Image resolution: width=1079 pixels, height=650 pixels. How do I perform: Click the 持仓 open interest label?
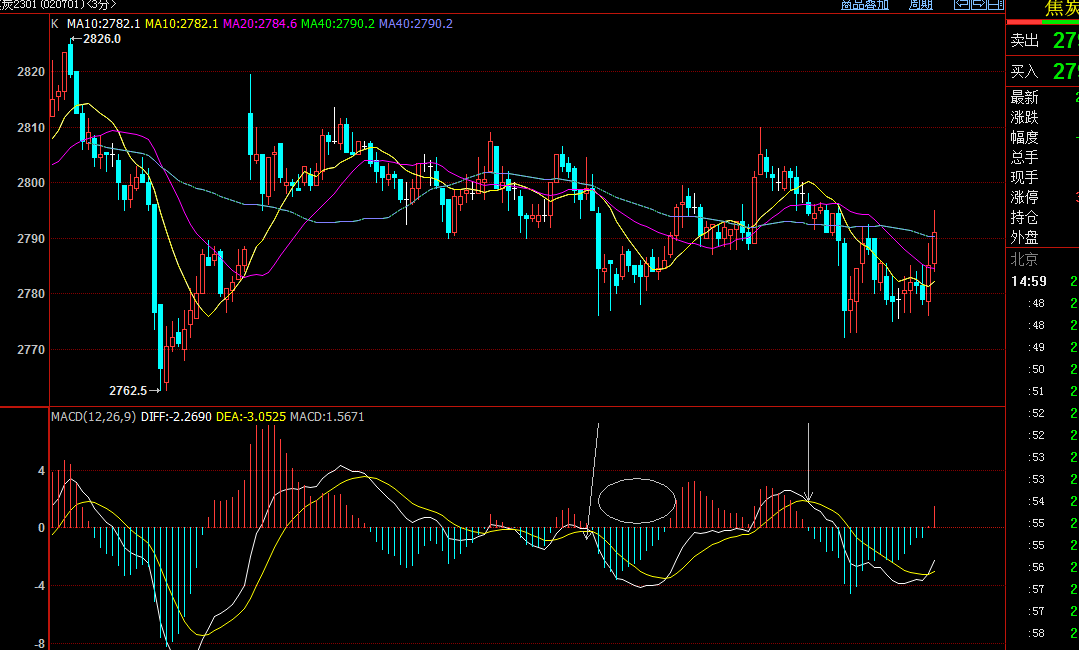[1025, 217]
